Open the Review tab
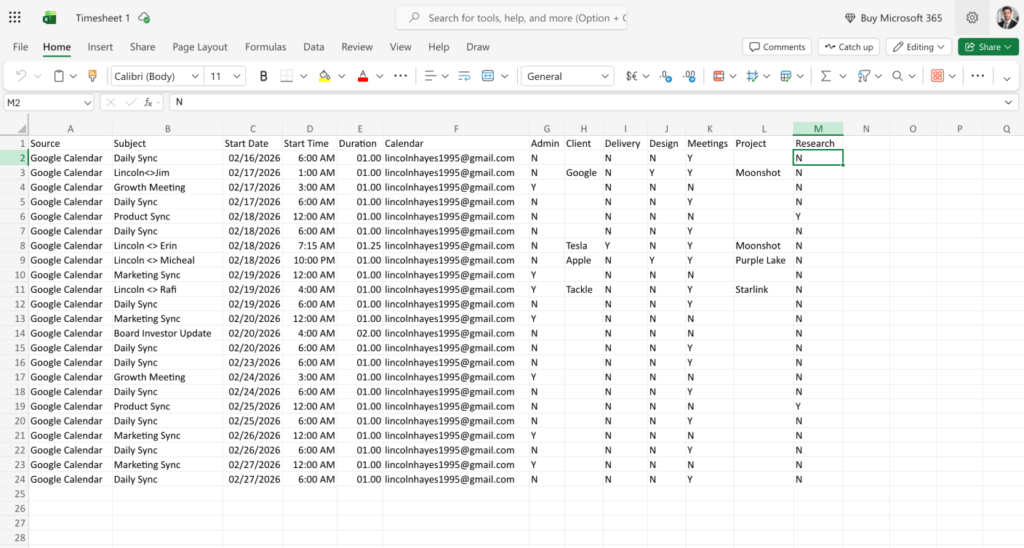 pos(357,47)
